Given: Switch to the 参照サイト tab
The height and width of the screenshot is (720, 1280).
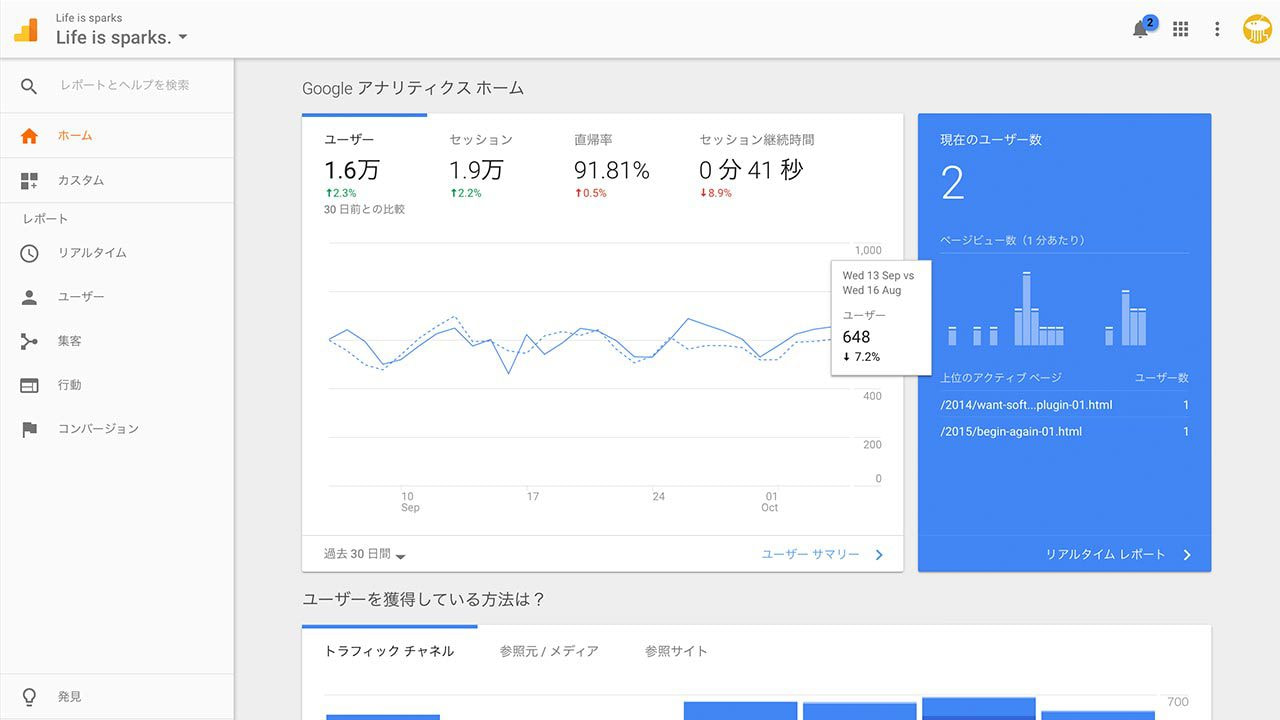Looking at the screenshot, I should coord(676,651).
